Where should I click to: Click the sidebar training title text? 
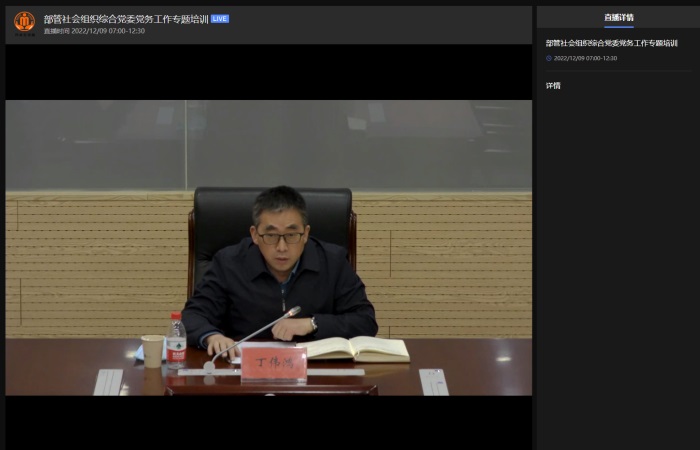612,43
